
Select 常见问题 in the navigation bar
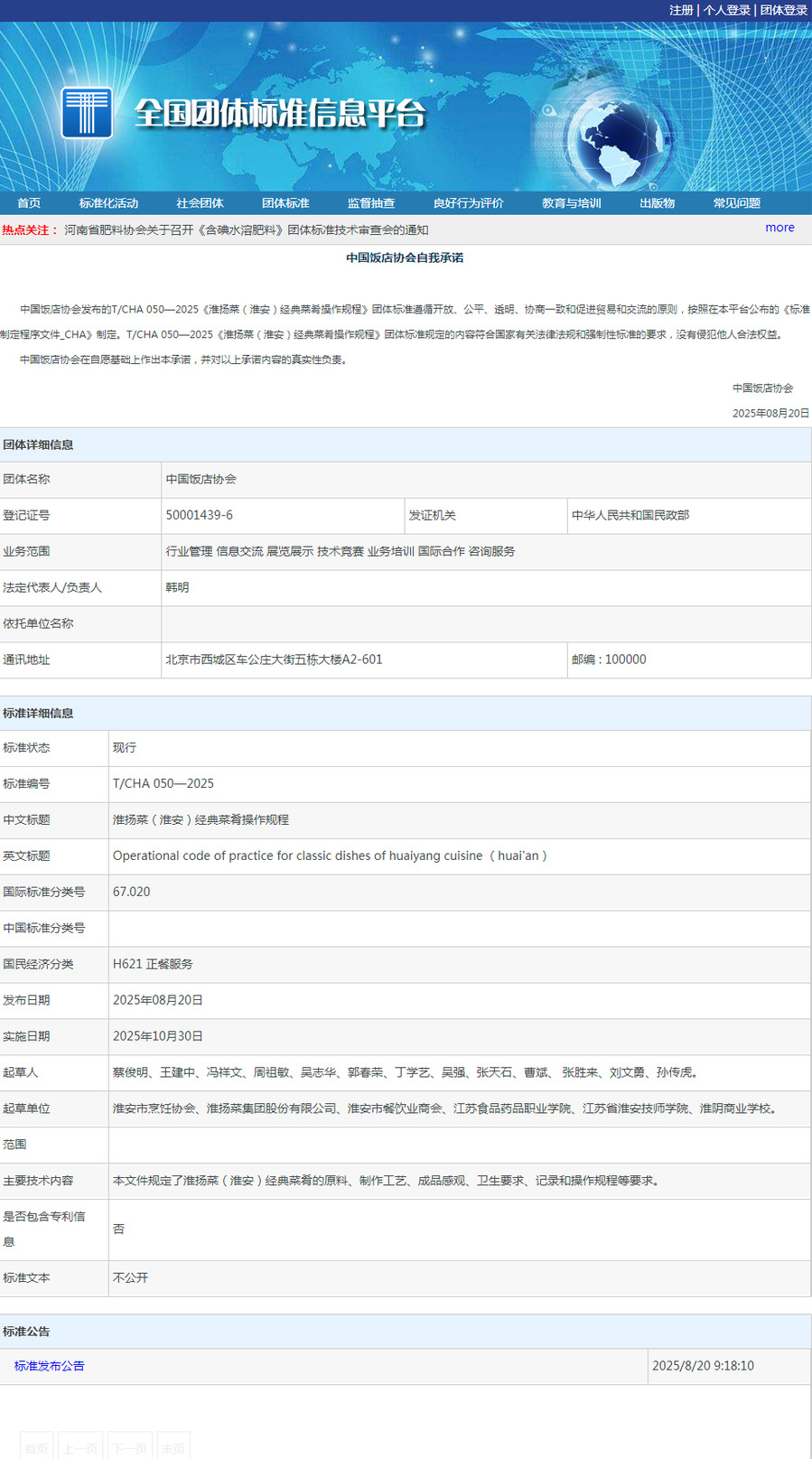(736, 203)
